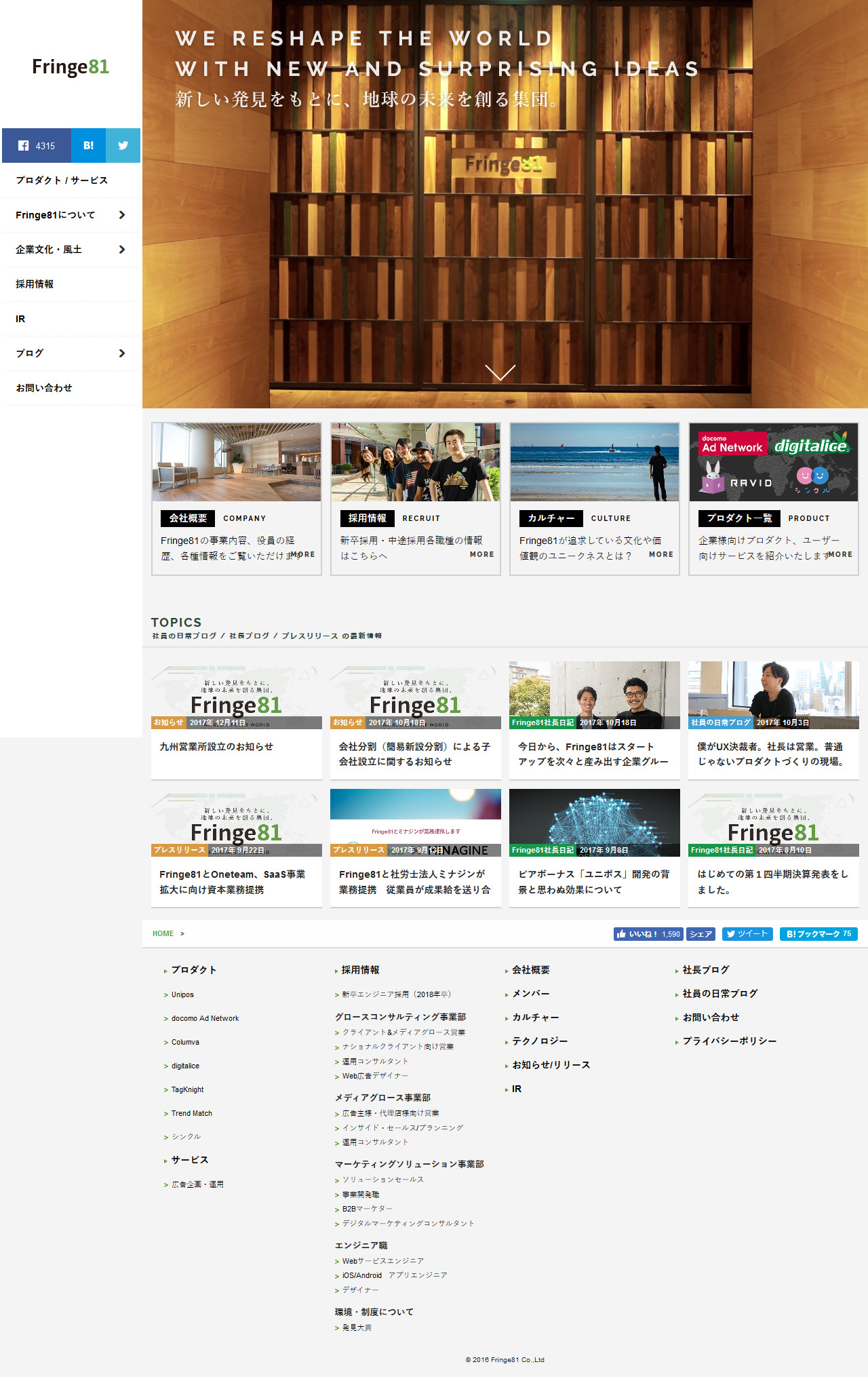Click the ツイート tweet button
868x1377 pixels.
click(x=747, y=934)
